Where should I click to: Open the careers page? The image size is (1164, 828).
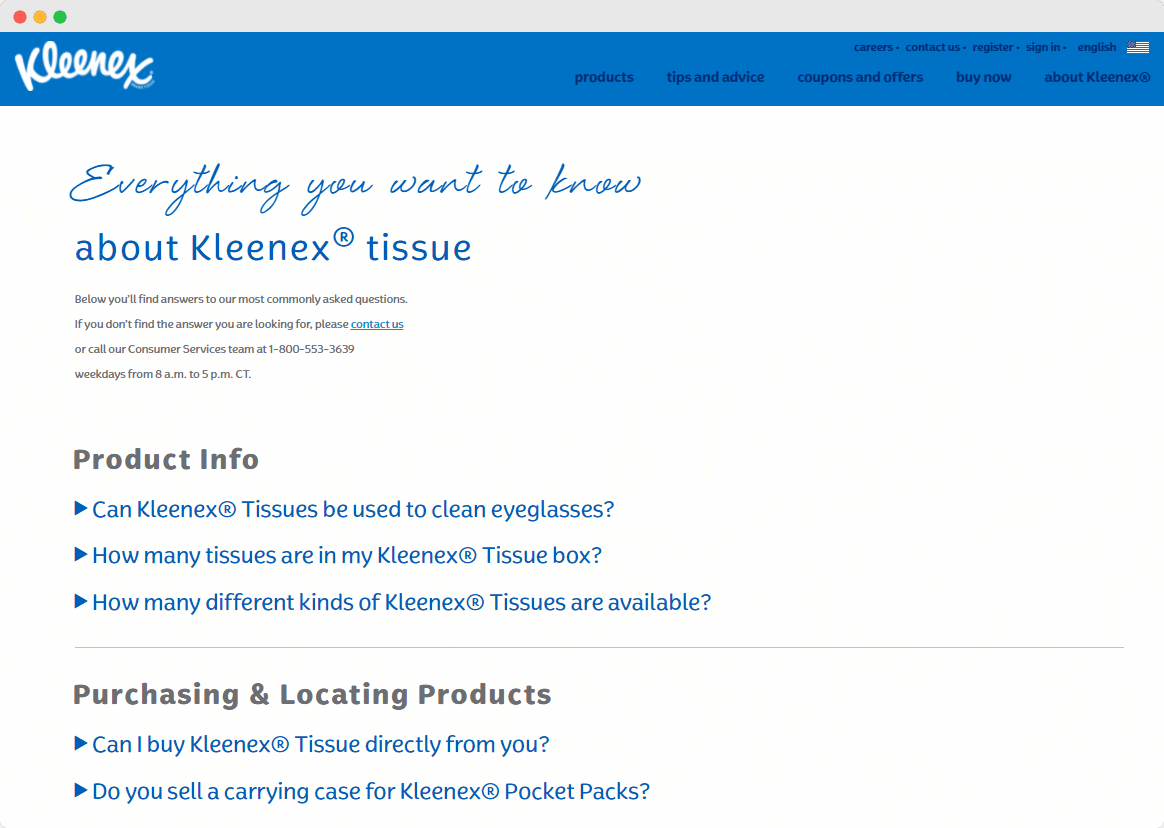[x=872, y=46]
